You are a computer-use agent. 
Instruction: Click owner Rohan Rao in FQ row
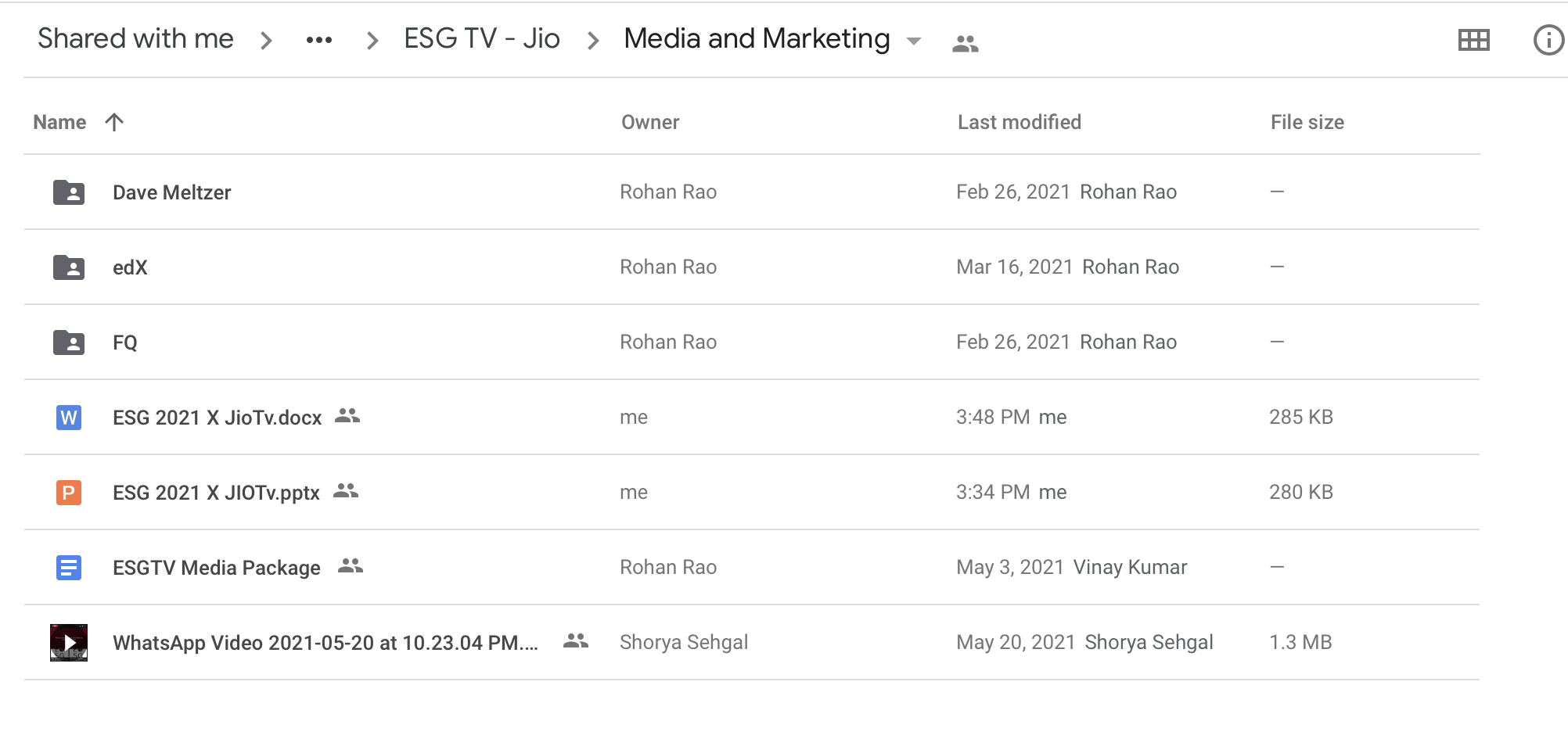point(668,342)
